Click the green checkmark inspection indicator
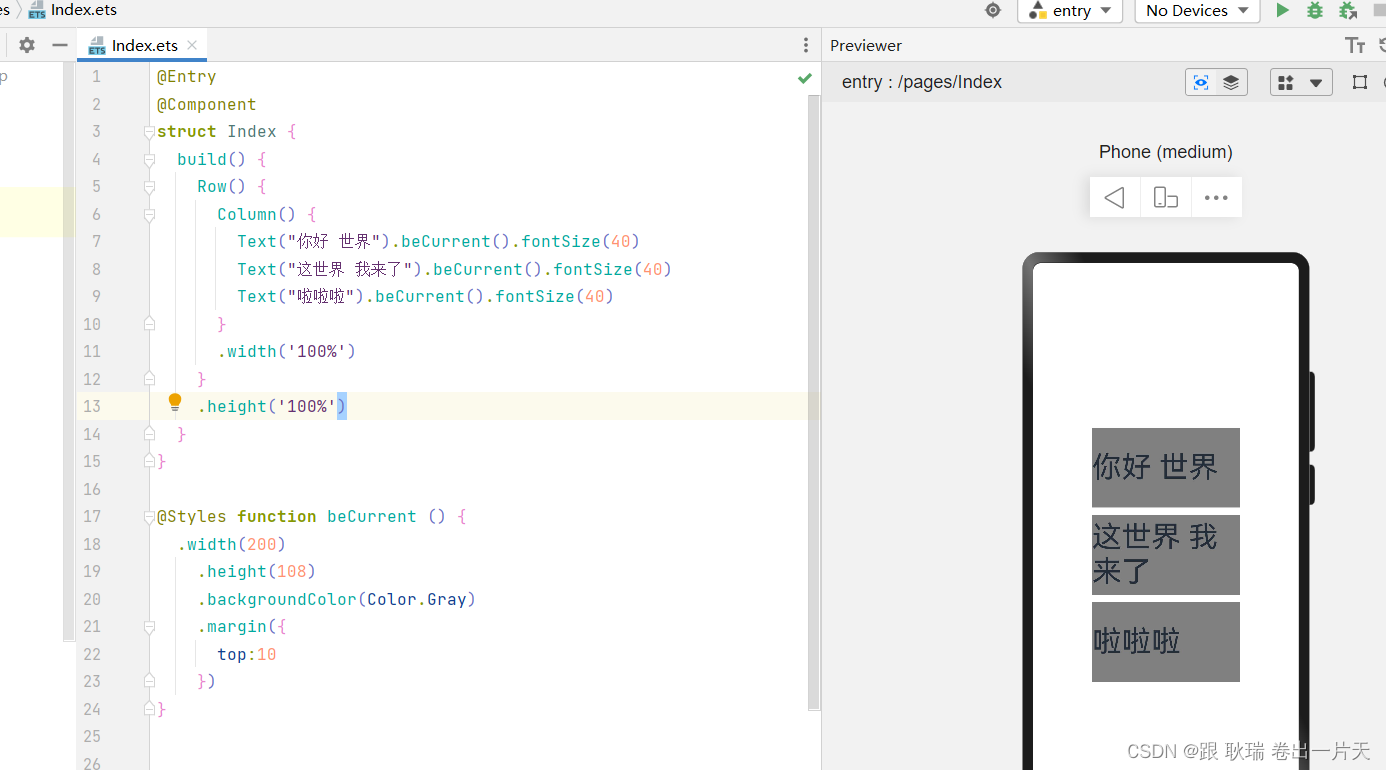The image size is (1386, 770). tap(805, 78)
